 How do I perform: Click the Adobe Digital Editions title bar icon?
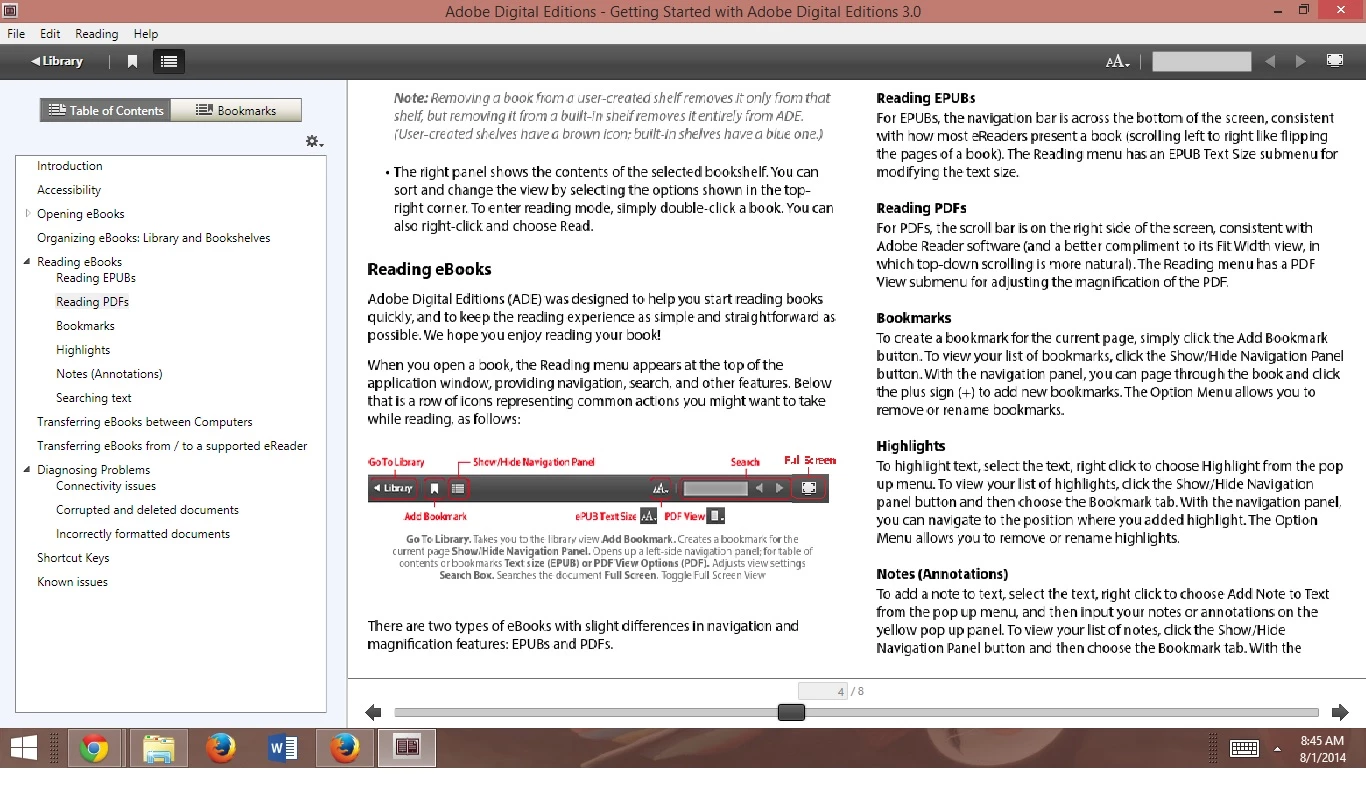click(x=10, y=11)
